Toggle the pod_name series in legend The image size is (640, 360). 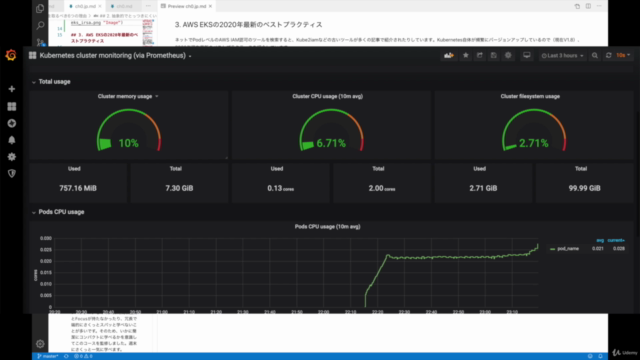[568, 249]
